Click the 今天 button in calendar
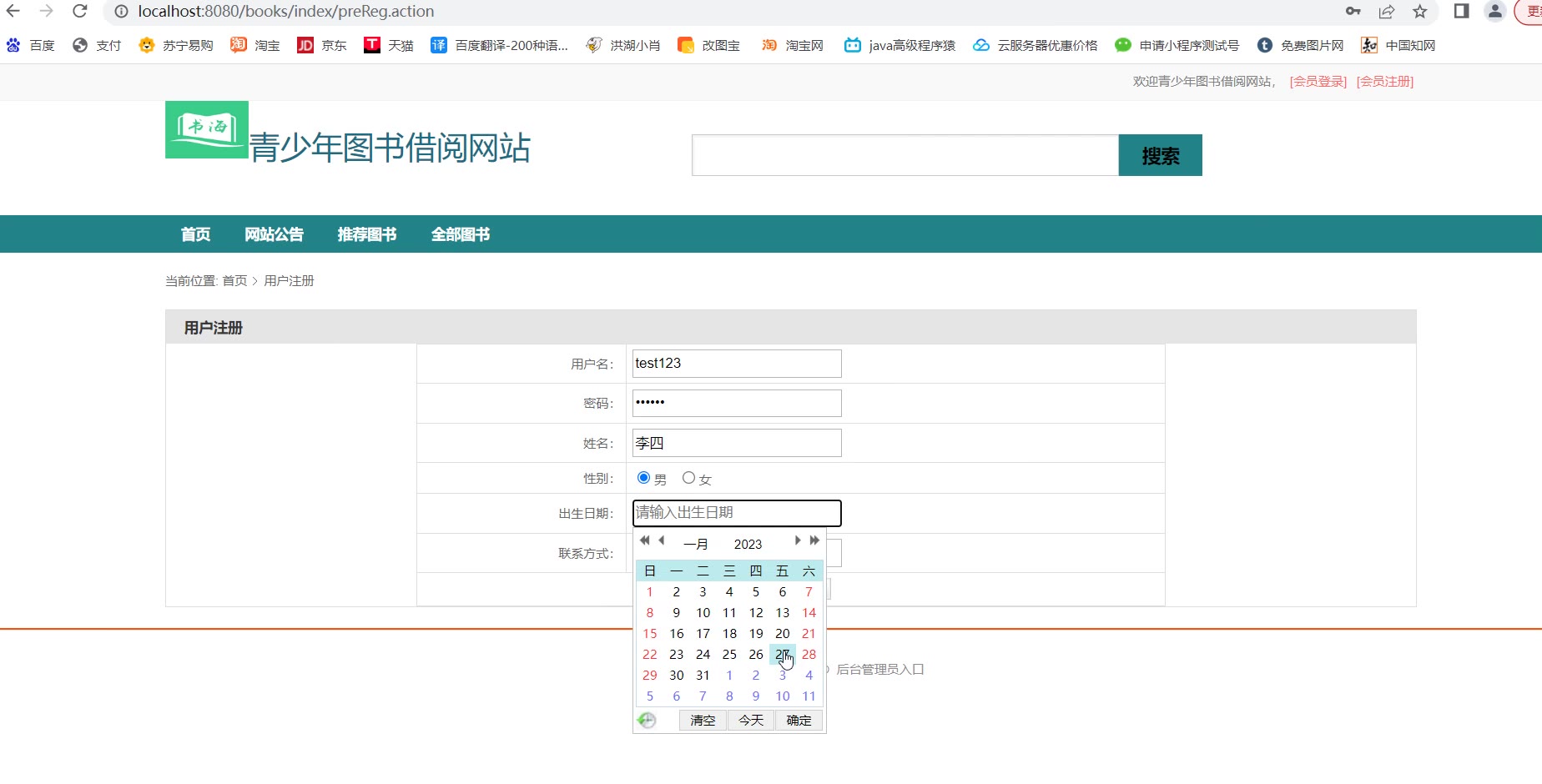 (x=751, y=720)
